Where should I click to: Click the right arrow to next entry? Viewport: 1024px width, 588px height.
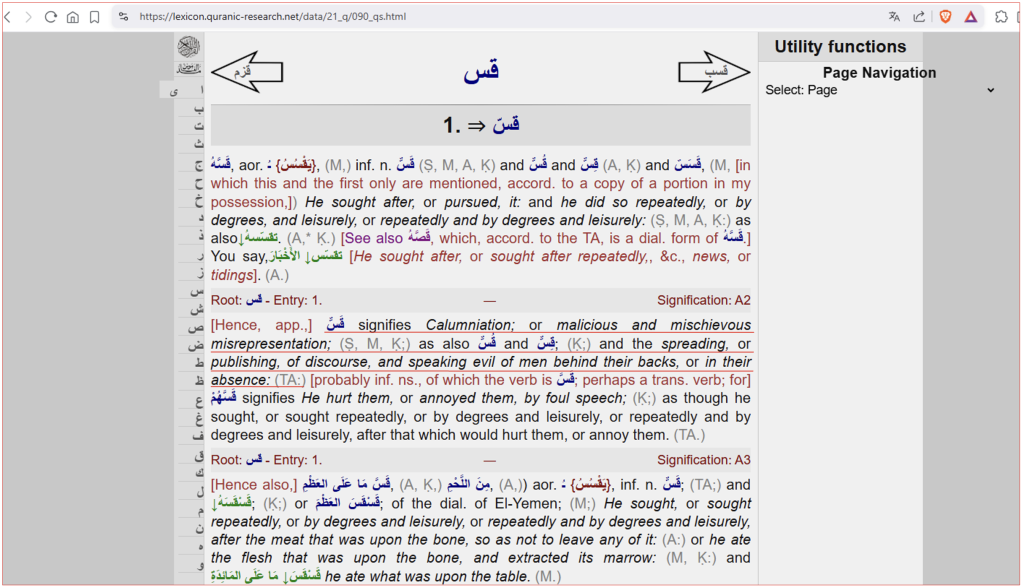pos(714,72)
